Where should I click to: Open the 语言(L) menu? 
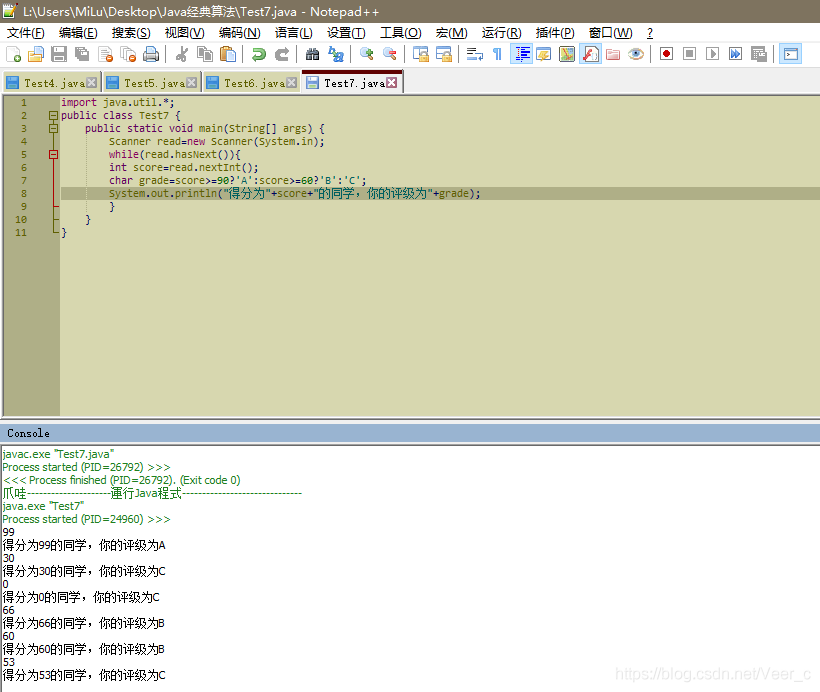293,33
